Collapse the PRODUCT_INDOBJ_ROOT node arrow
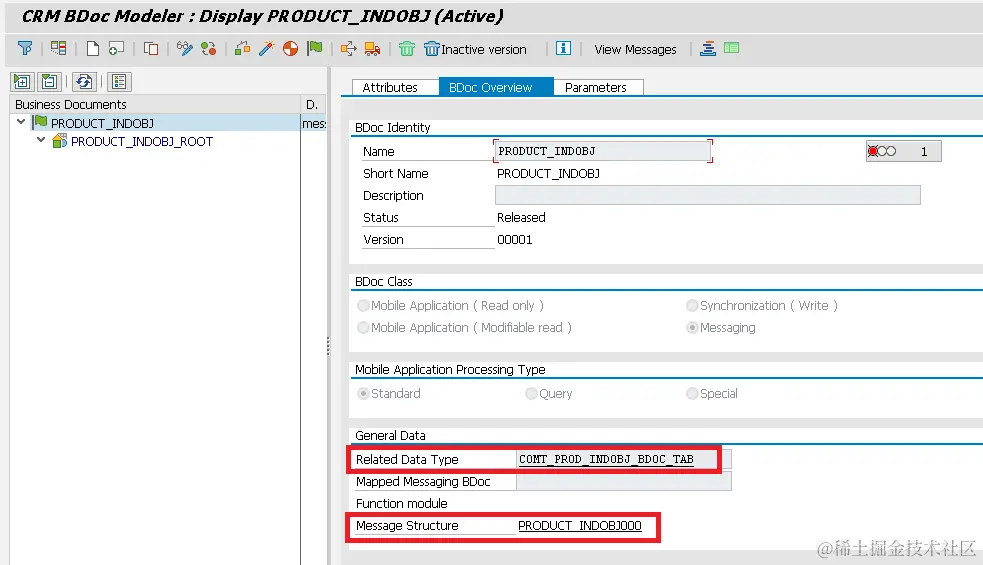Screen dimensions: 983x565 pos(41,140)
